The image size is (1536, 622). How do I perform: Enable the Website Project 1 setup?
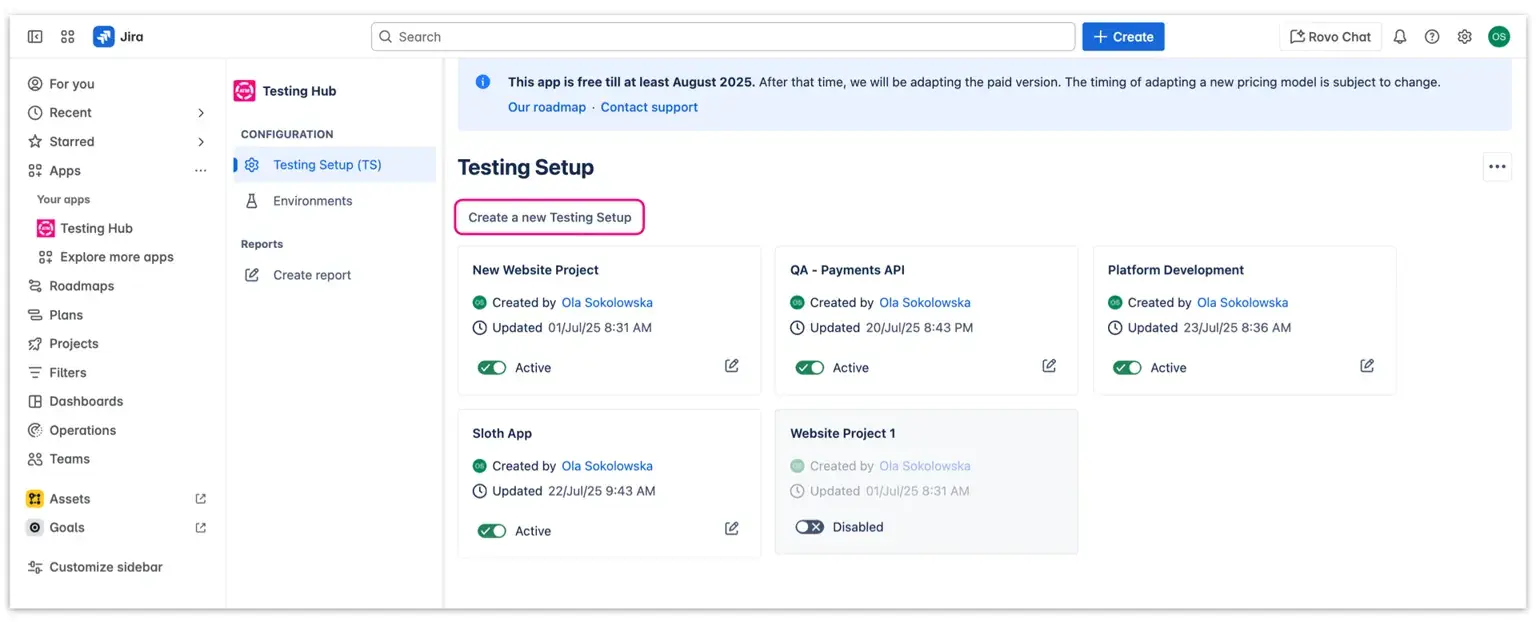(809, 526)
